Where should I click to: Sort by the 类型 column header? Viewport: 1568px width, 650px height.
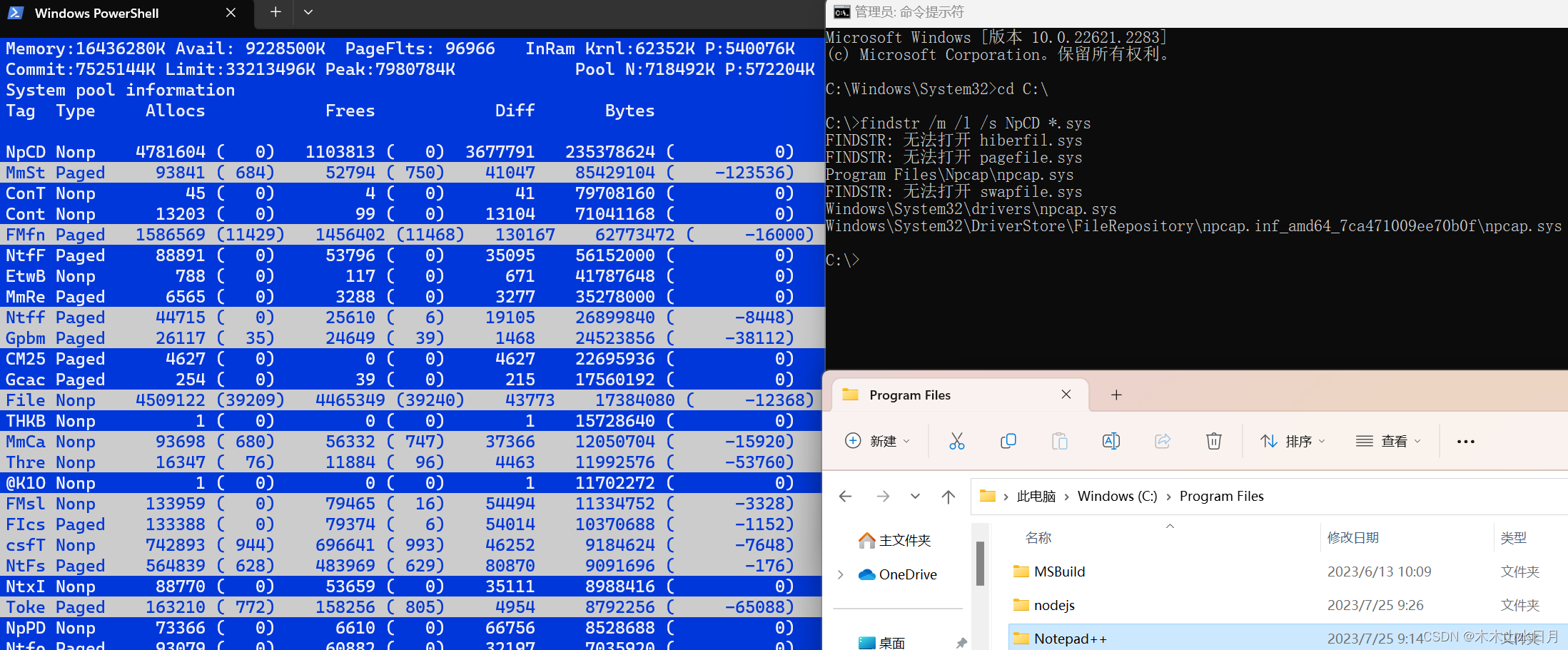1513,537
